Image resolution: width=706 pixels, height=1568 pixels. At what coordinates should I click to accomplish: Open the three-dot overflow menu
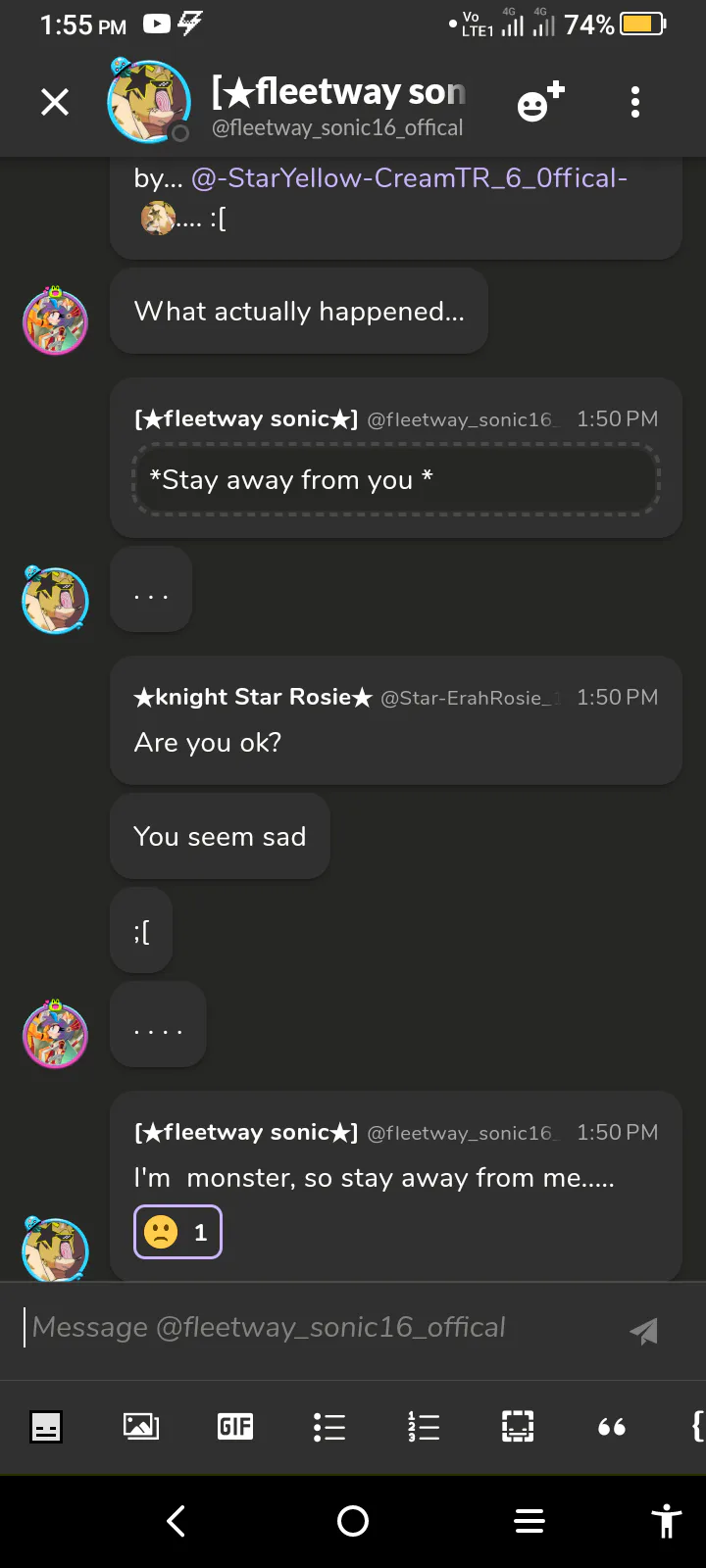click(635, 101)
